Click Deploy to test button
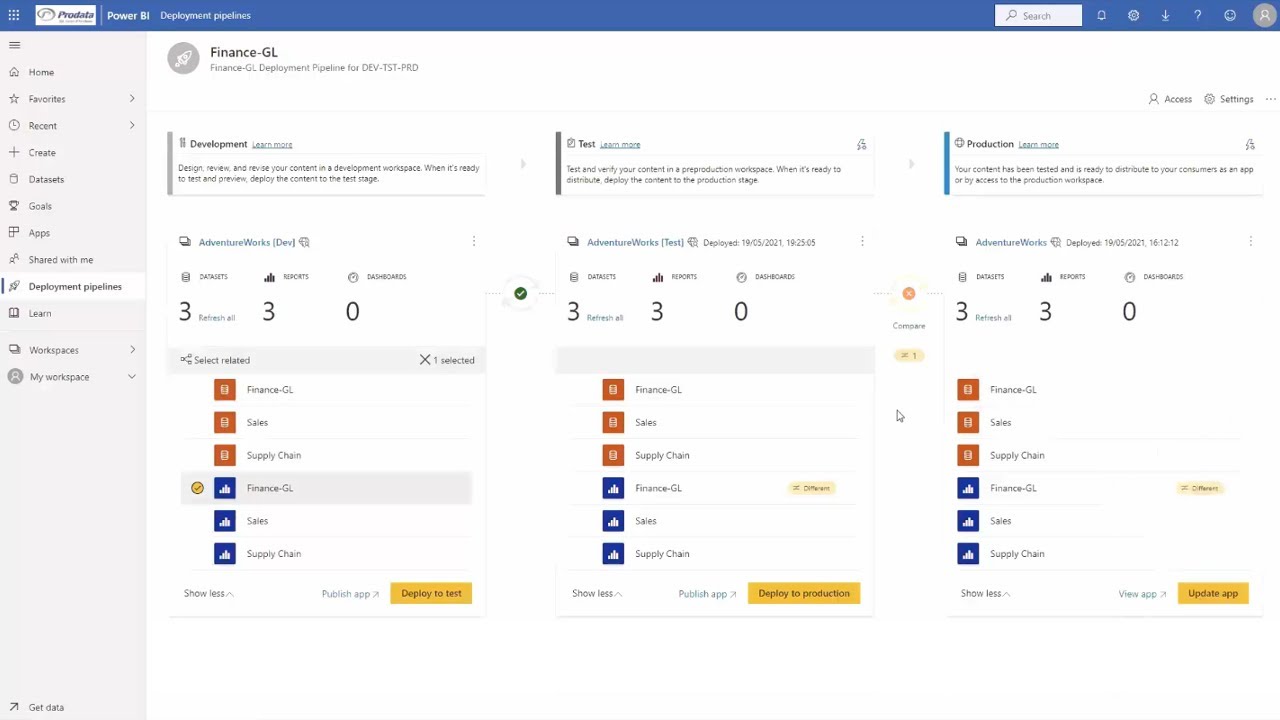The height and width of the screenshot is (720, 1280). pos(431,593)
